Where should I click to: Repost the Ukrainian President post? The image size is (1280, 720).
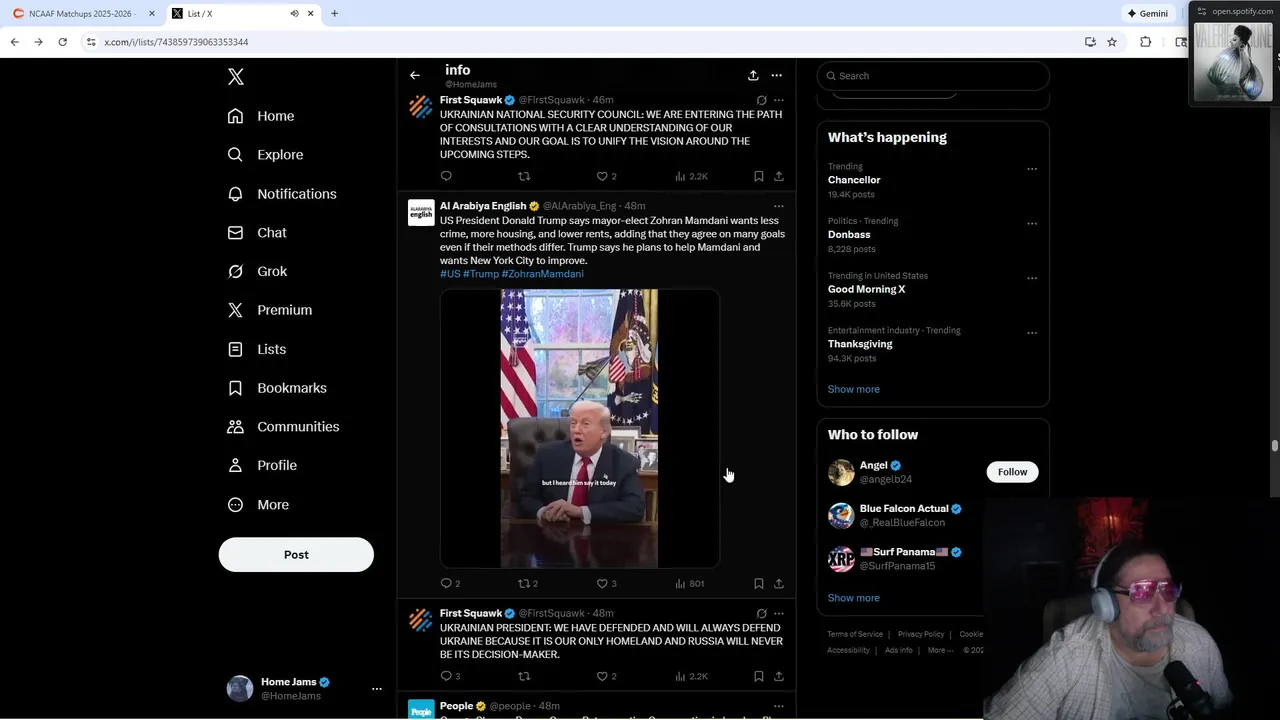click(524, 676)
